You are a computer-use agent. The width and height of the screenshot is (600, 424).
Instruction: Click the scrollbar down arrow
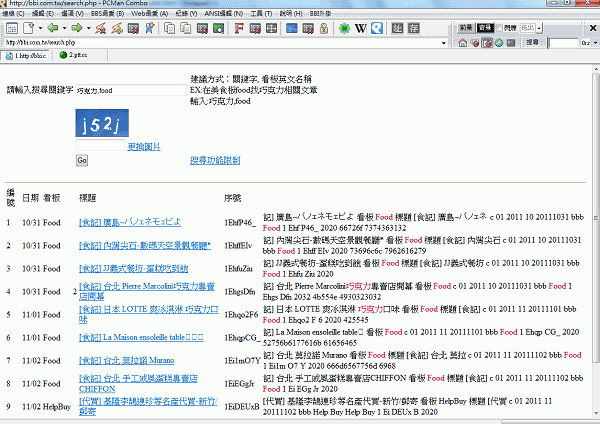point(596,413)
